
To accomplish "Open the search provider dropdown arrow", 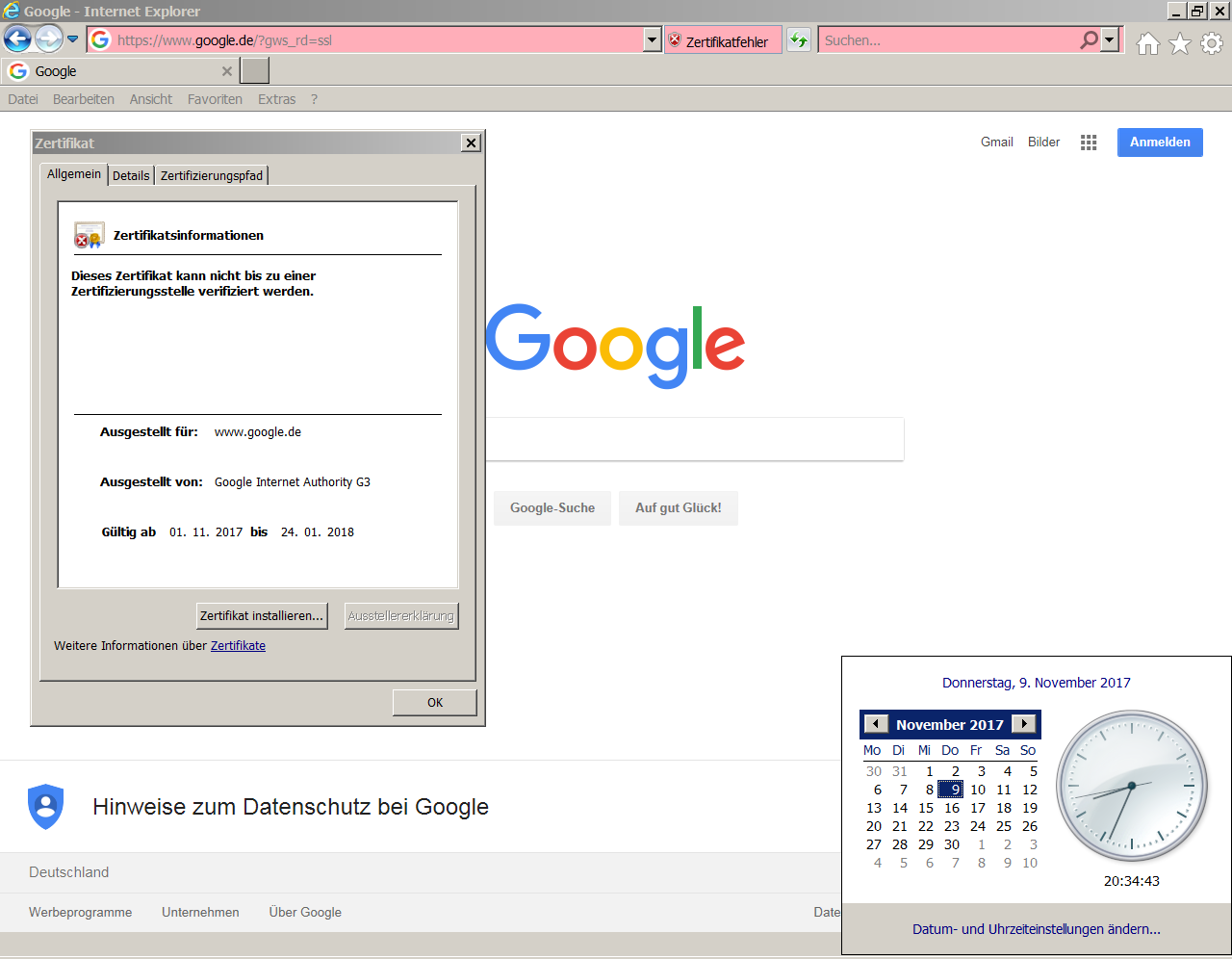I will pos(1111,40).
